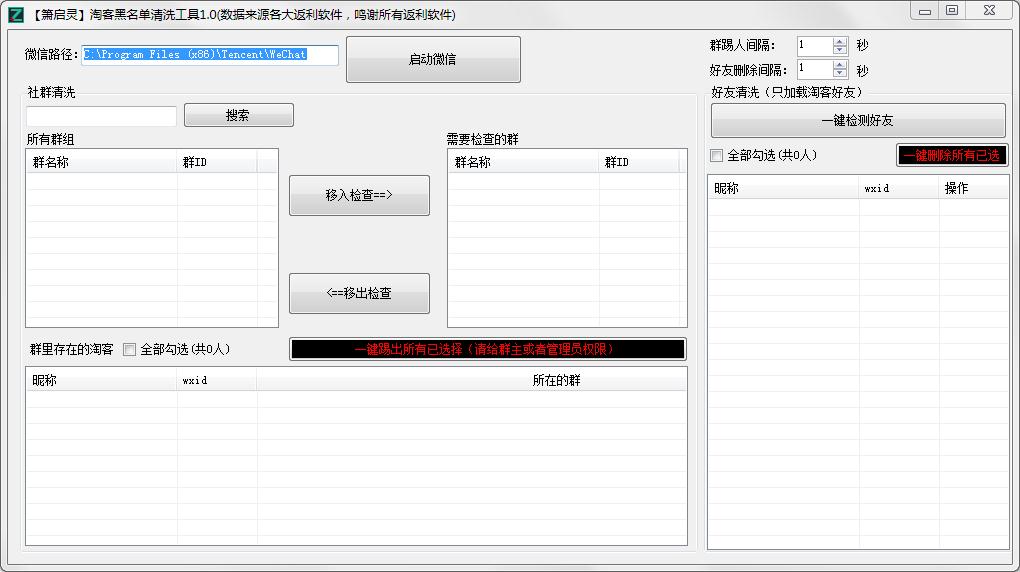The height and width of the screenshot is (572, 1020).
Task: Click the Z app icon in title bar
Action: [15, 14]
